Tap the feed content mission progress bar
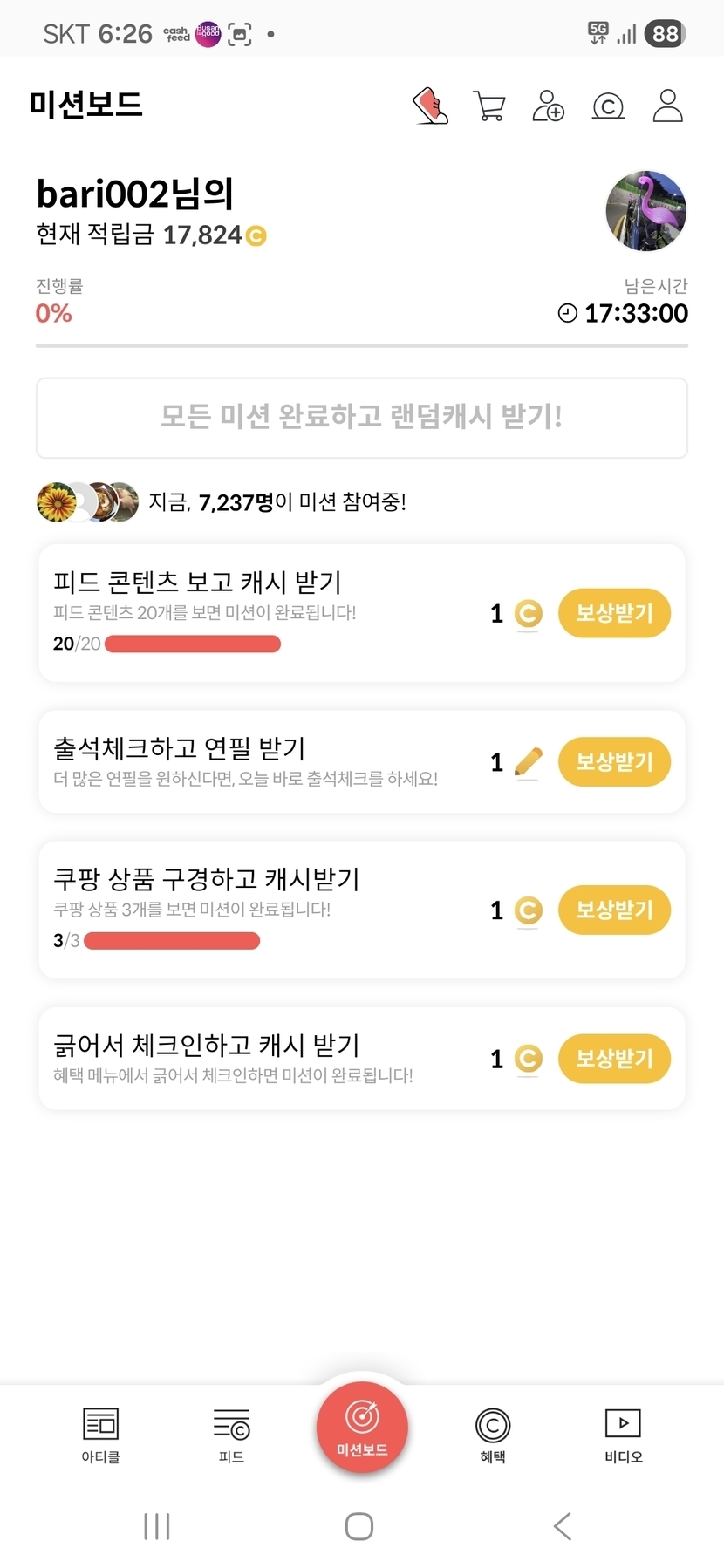Viewport: 724px width, 1568px height. [193, 644]
